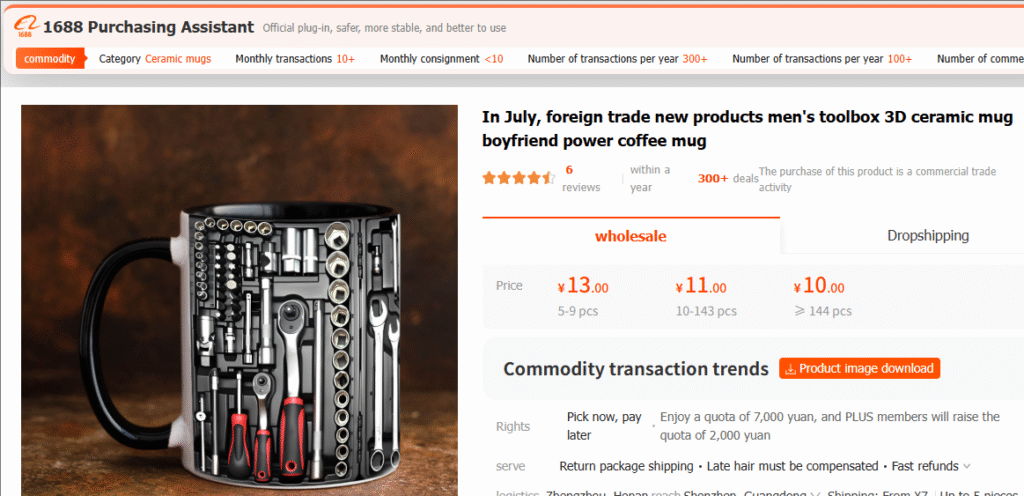Select the ¥10.00 price tier for 144 pcs

click(822, 297)
